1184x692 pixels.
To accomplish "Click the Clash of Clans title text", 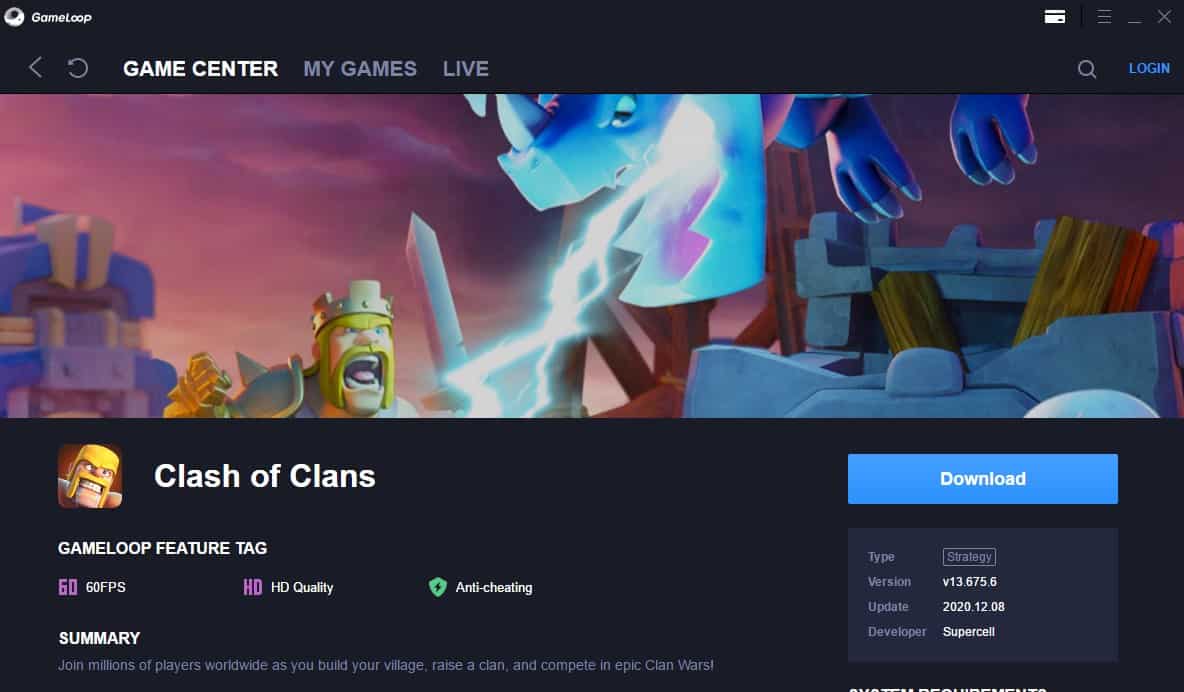I will 264,476.
